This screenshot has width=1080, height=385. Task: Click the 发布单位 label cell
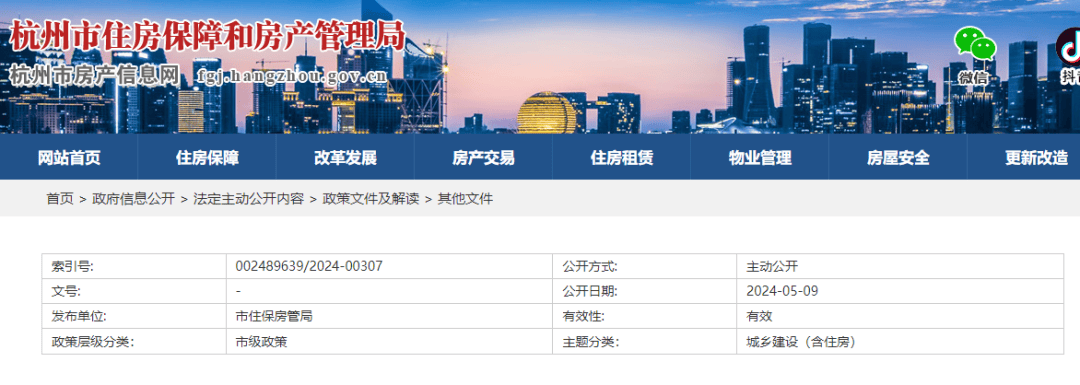(134, 316)
